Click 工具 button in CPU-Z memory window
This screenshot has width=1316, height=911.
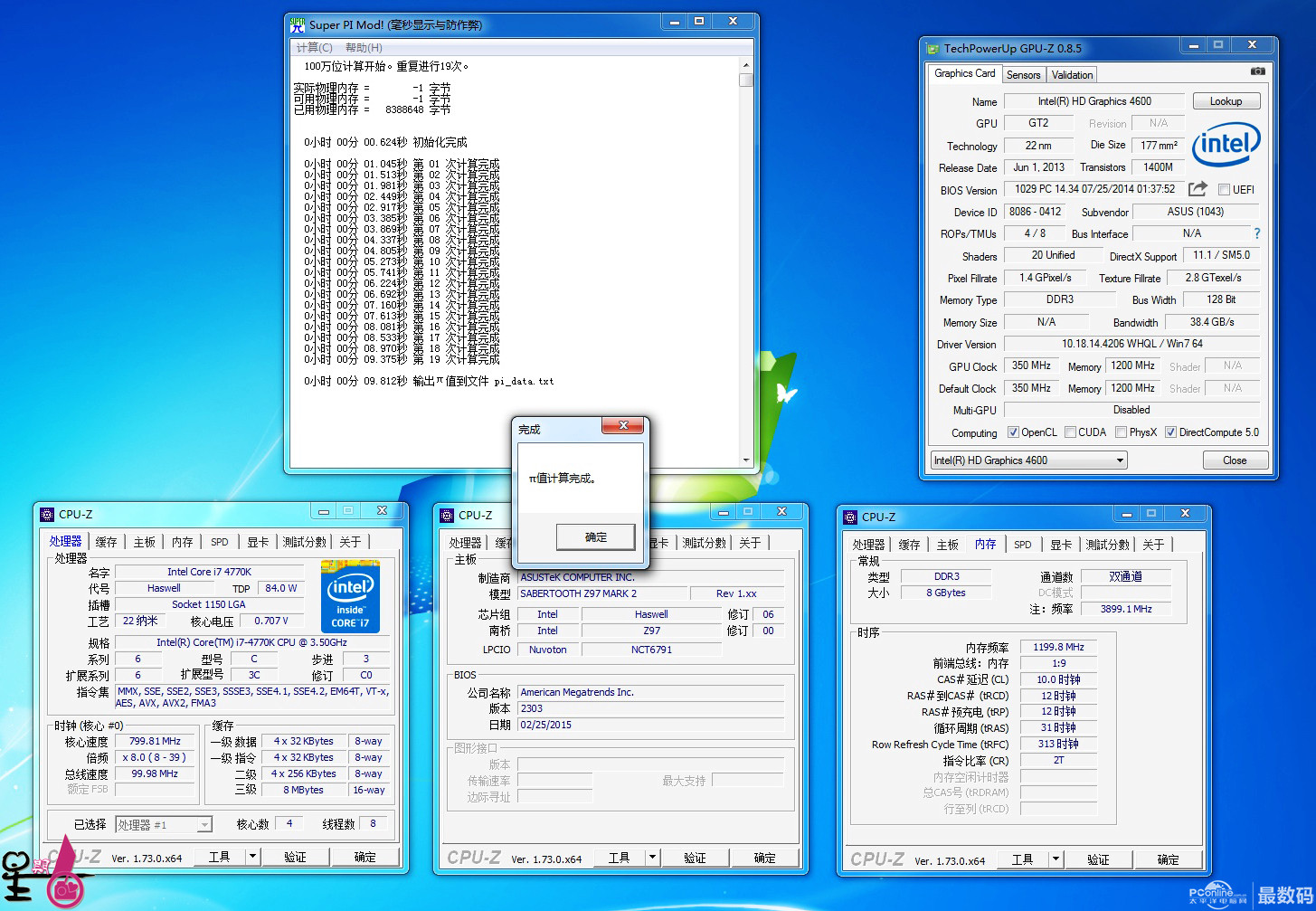[1022, 859]
